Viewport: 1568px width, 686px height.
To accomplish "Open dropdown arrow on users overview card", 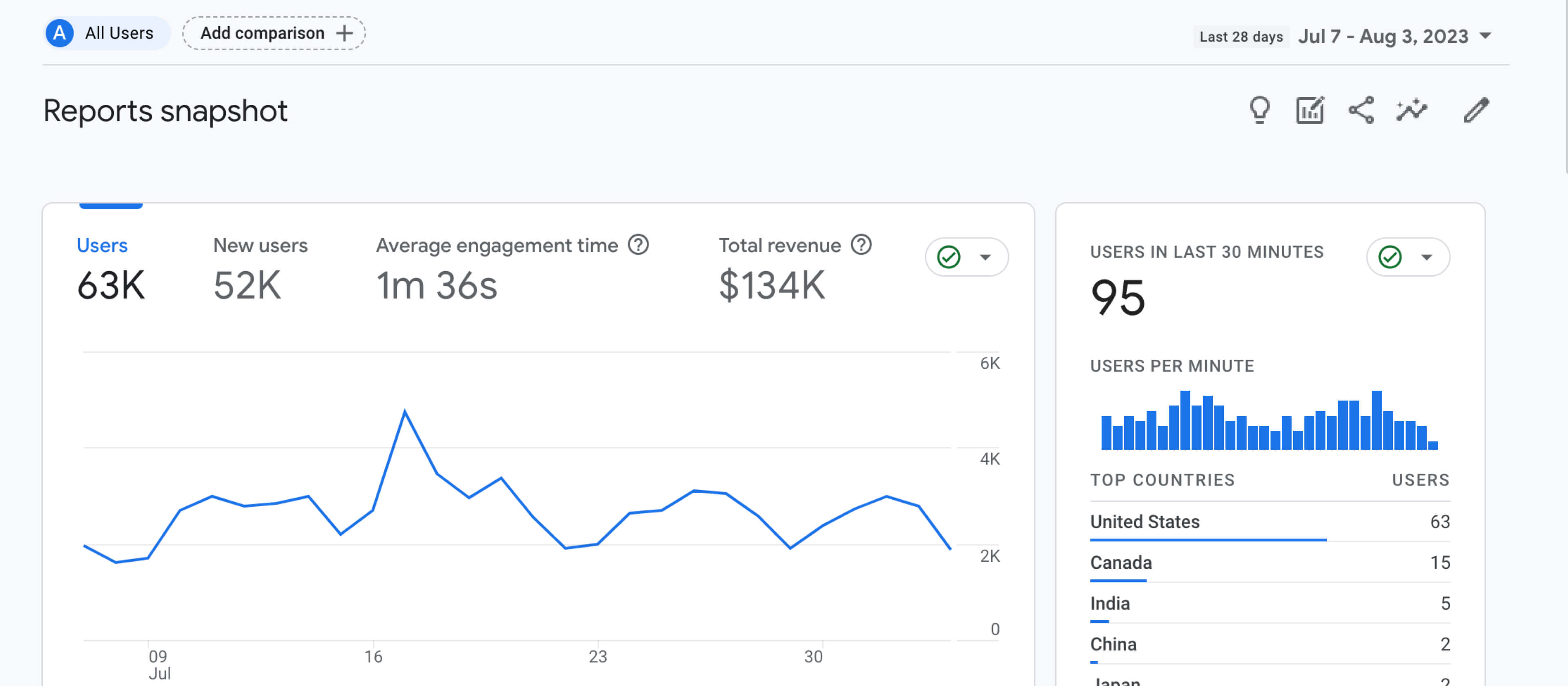I will pyautogui.click(x=985, y=257).
